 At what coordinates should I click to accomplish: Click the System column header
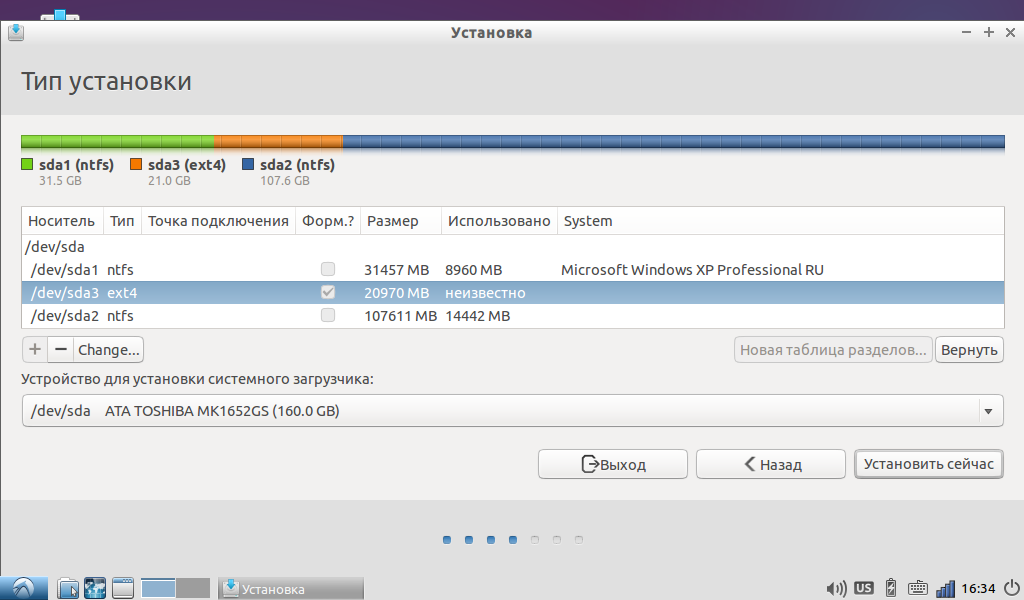point(780,221)
